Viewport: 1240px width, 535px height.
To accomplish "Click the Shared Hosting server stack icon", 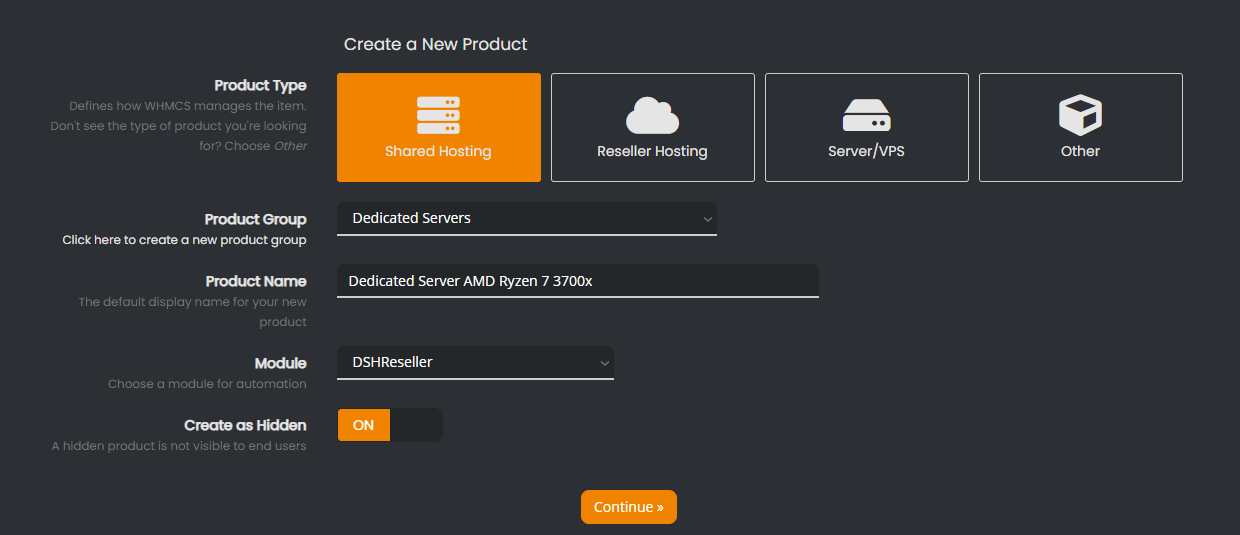I will [438, 115].
